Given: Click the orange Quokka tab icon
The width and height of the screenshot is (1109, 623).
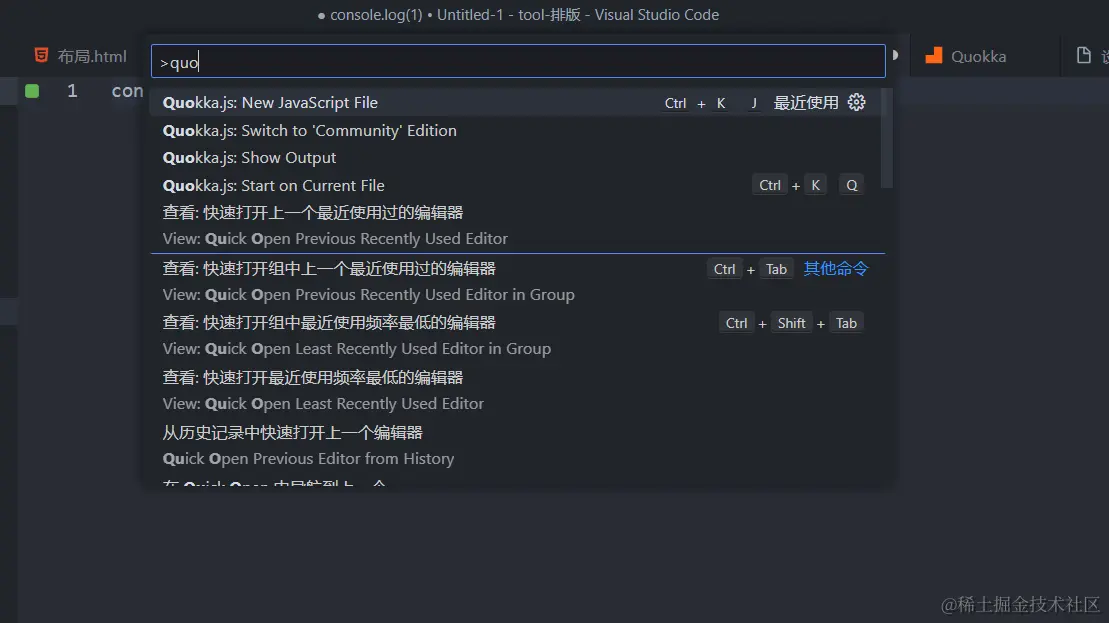Looking at the screenshot, I should [x=934, y=56].
